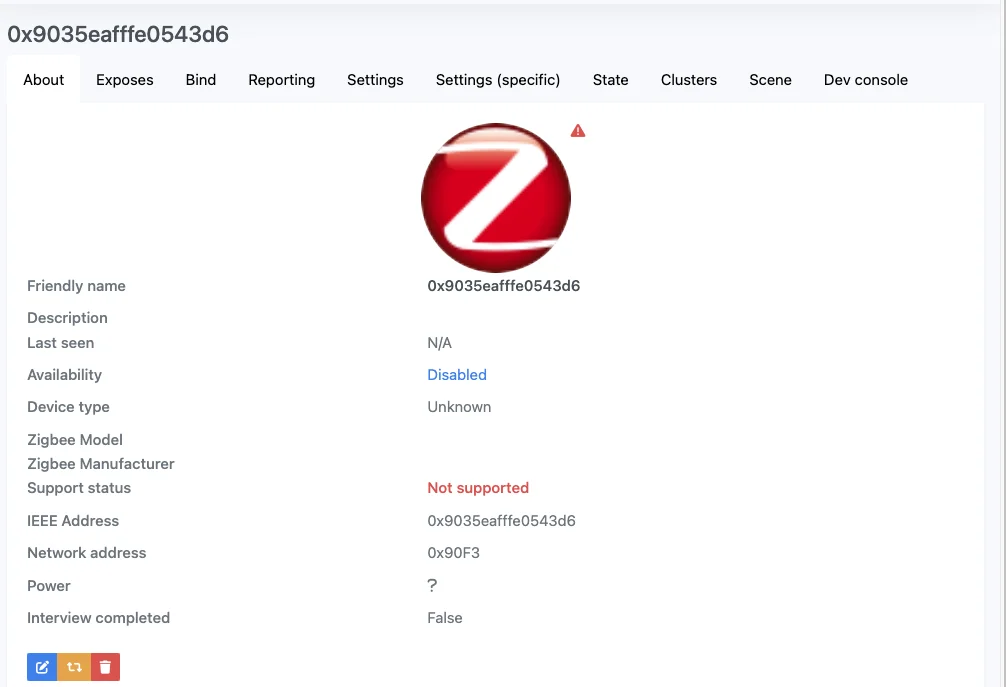Select the Scene tab

click(770, 80)
